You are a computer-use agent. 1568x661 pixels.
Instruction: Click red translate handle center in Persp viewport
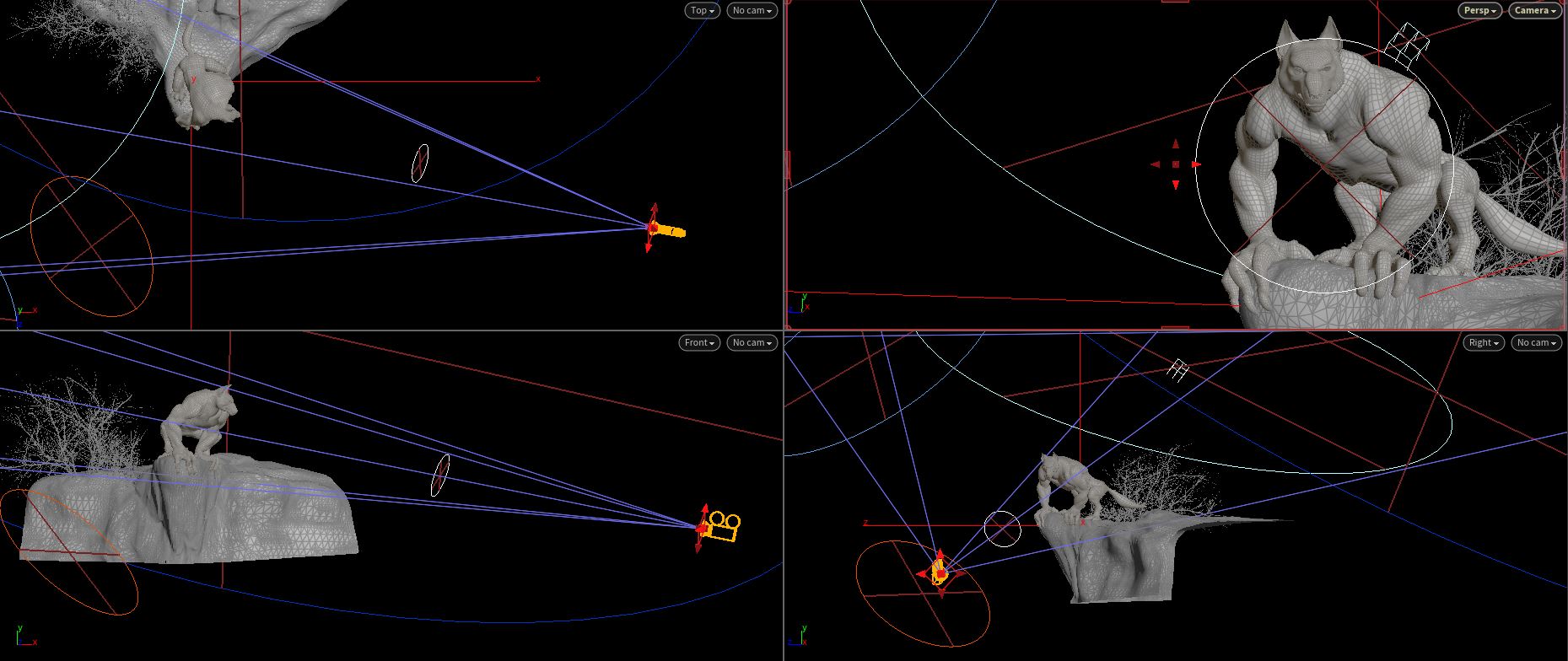click(1176, 164)
